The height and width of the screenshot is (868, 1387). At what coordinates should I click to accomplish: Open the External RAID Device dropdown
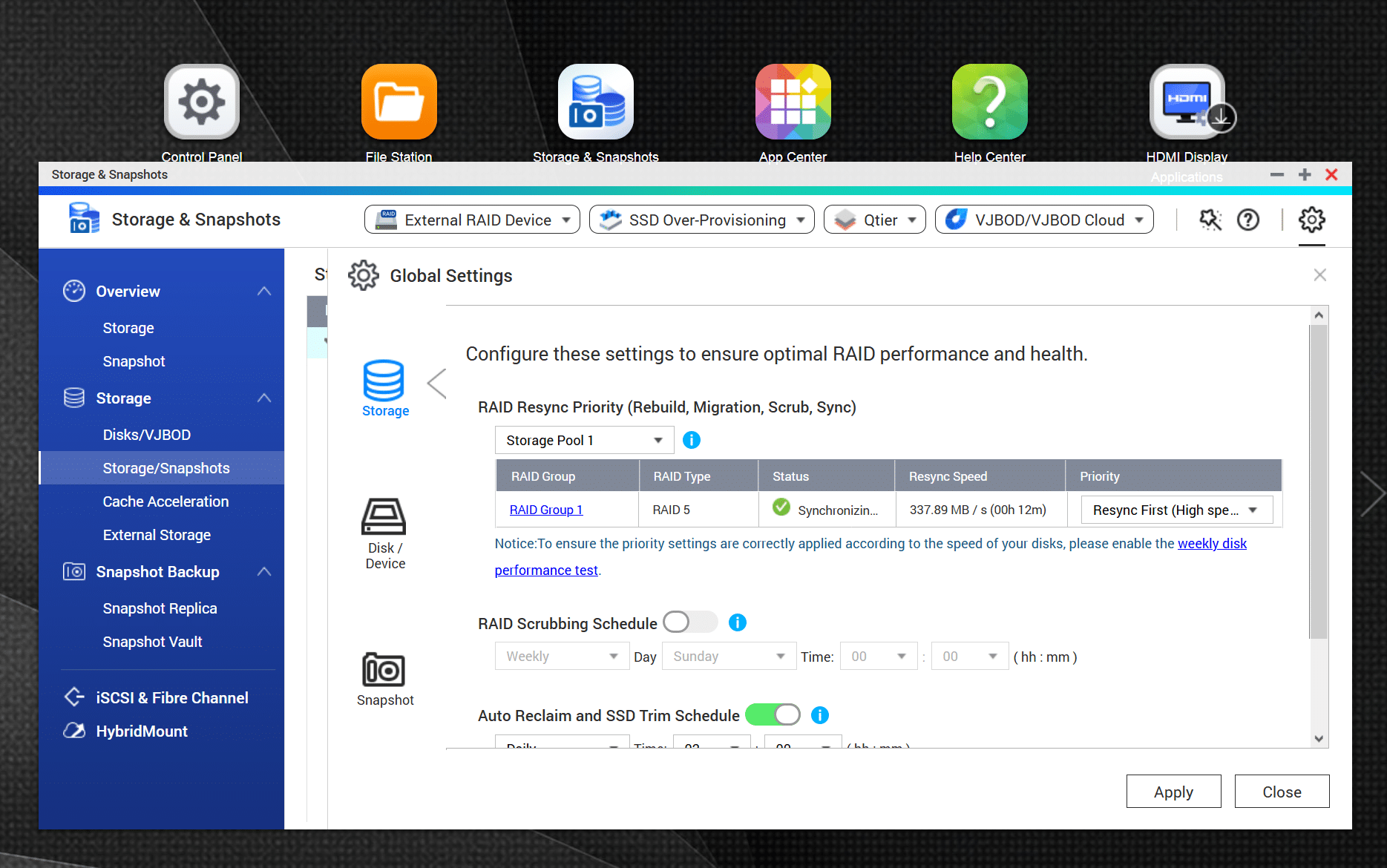pyautogui.click(x=472, y=220)
